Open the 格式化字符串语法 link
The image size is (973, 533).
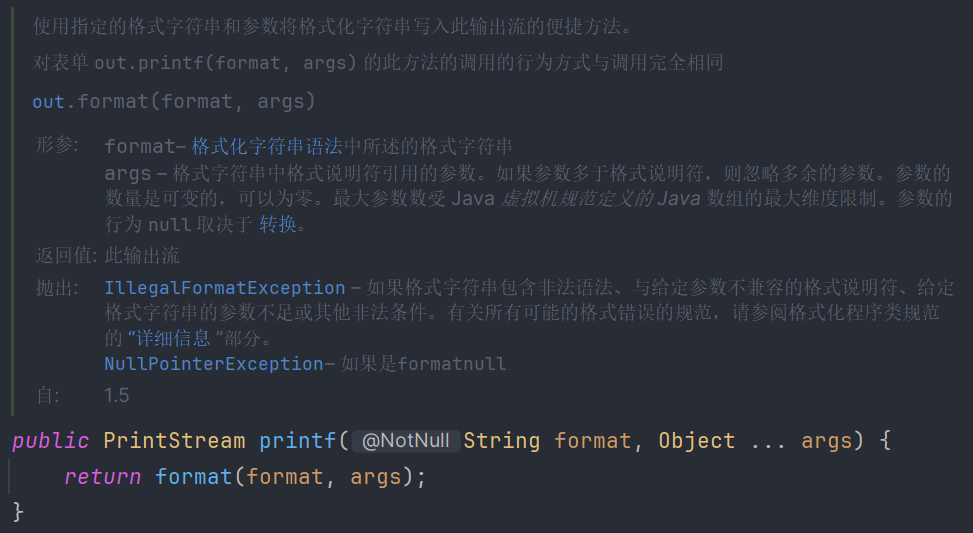[267, 147]
